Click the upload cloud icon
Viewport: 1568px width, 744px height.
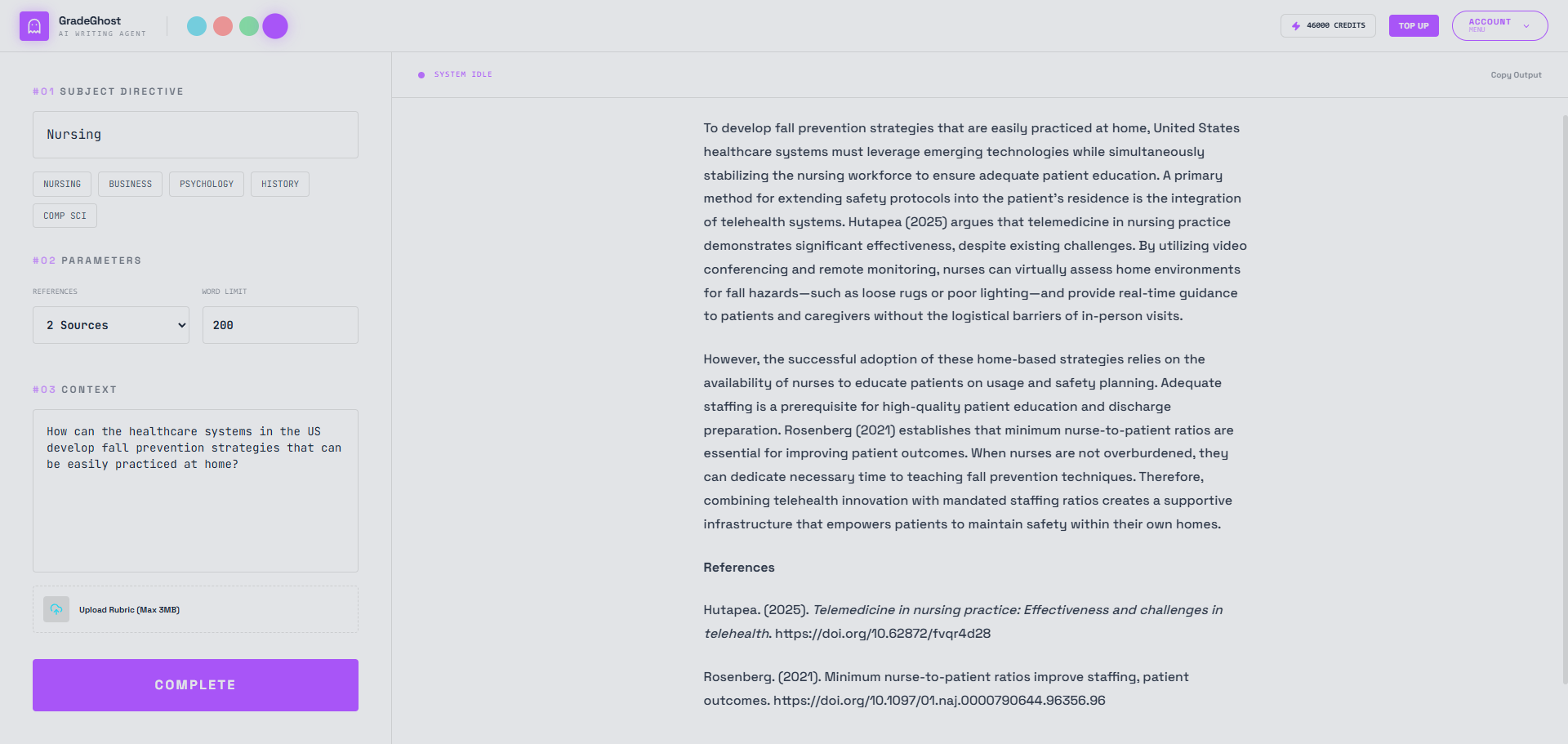pyautogui.click(x=56, y=609)
